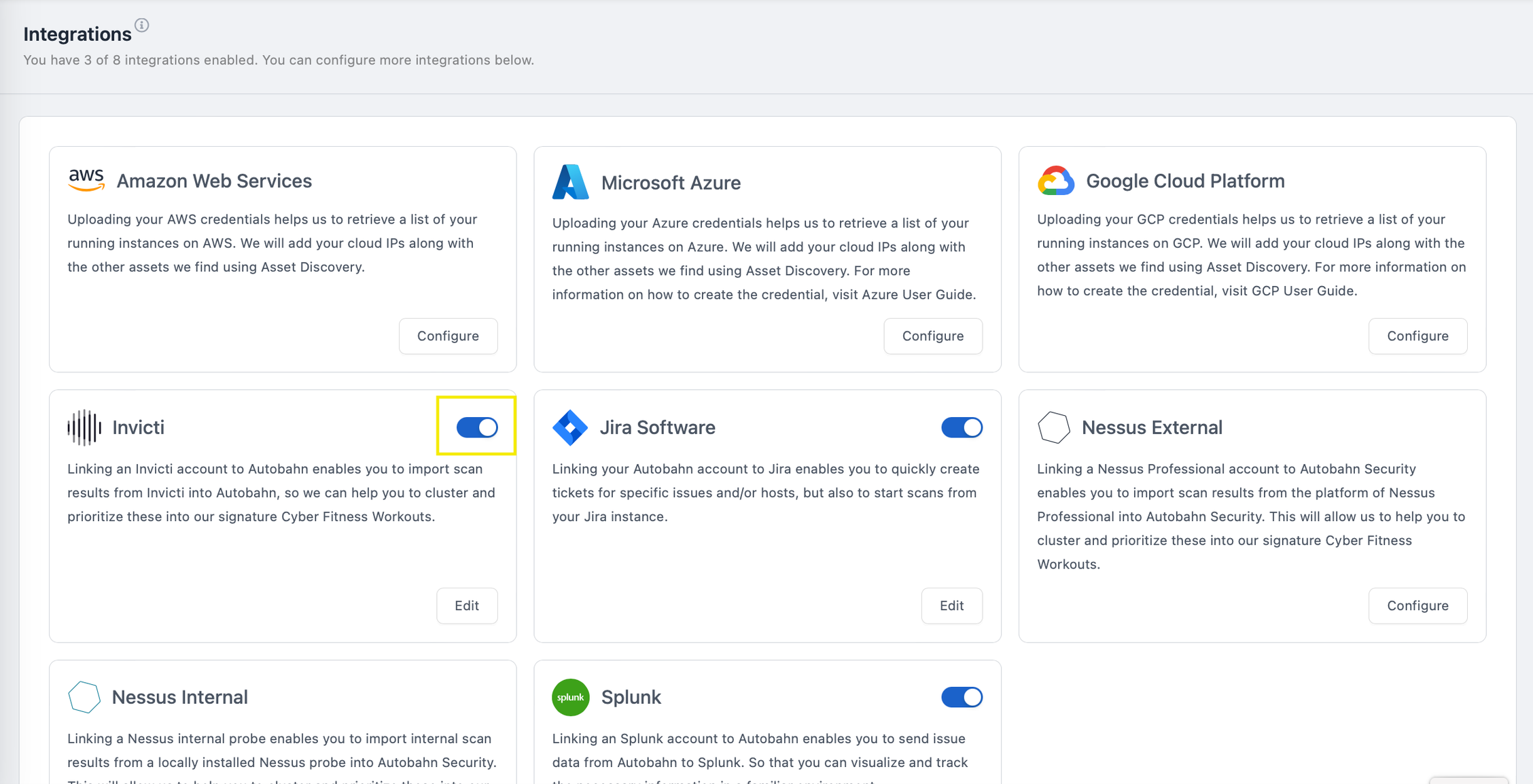Click the Microsoft Azure logo
This screenshot has height=784, width=1533.
pos(570,182)
